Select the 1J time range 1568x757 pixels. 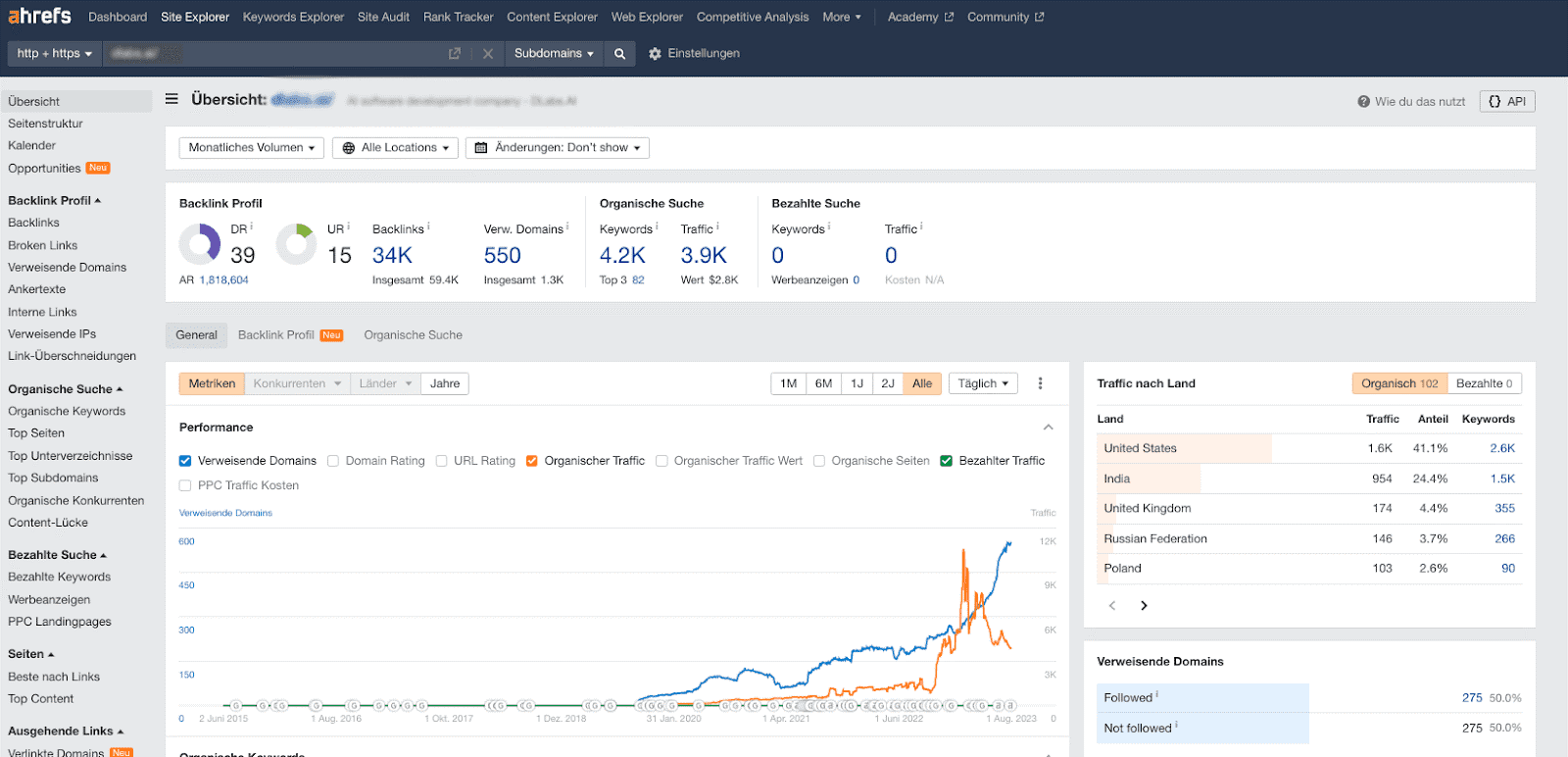[857, 383]
